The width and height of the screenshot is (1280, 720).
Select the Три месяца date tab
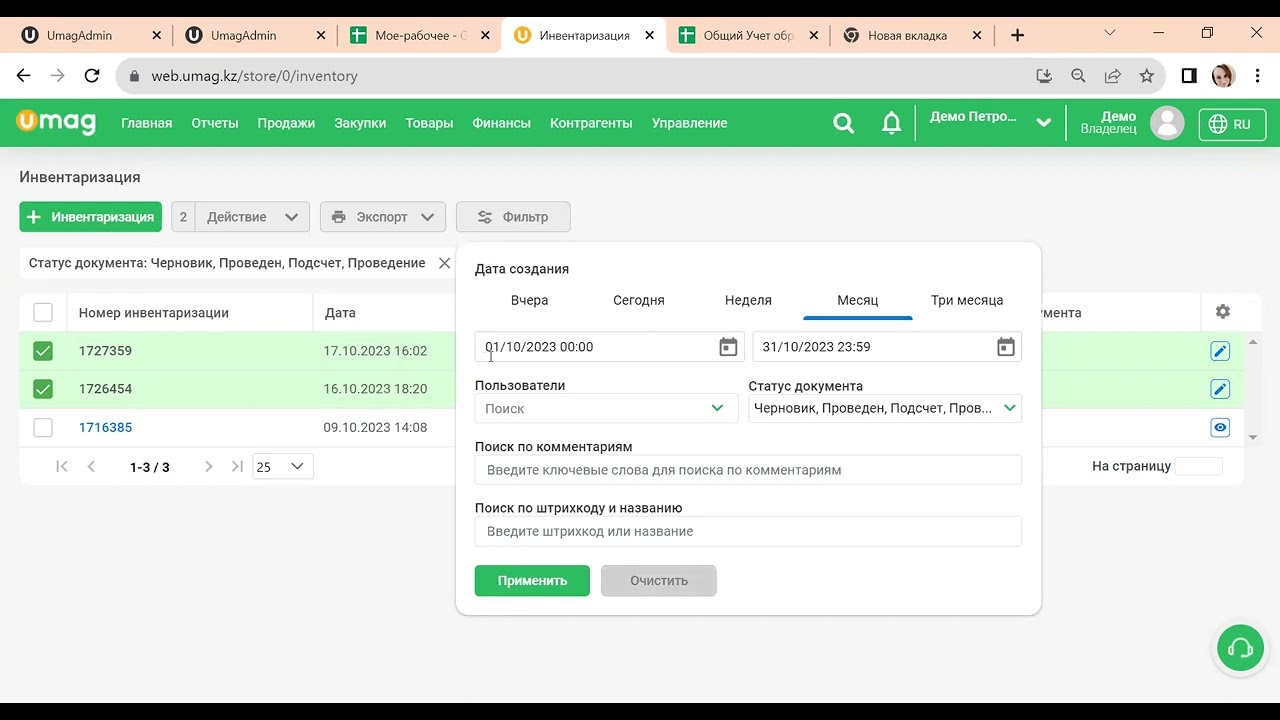click(x=967, y=300)
